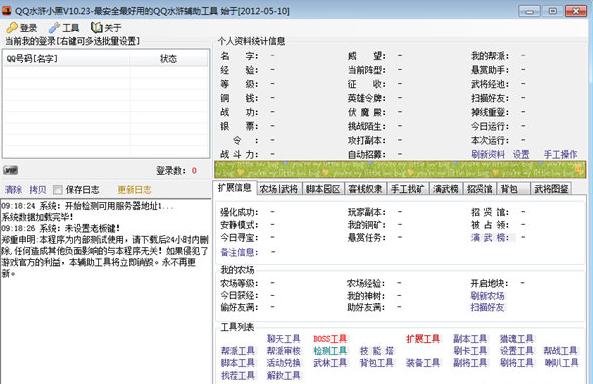Switch to the 脚本园区 tab
This screenshot has width=593, height=384.
pyautogui.click(x=323, y=189)
